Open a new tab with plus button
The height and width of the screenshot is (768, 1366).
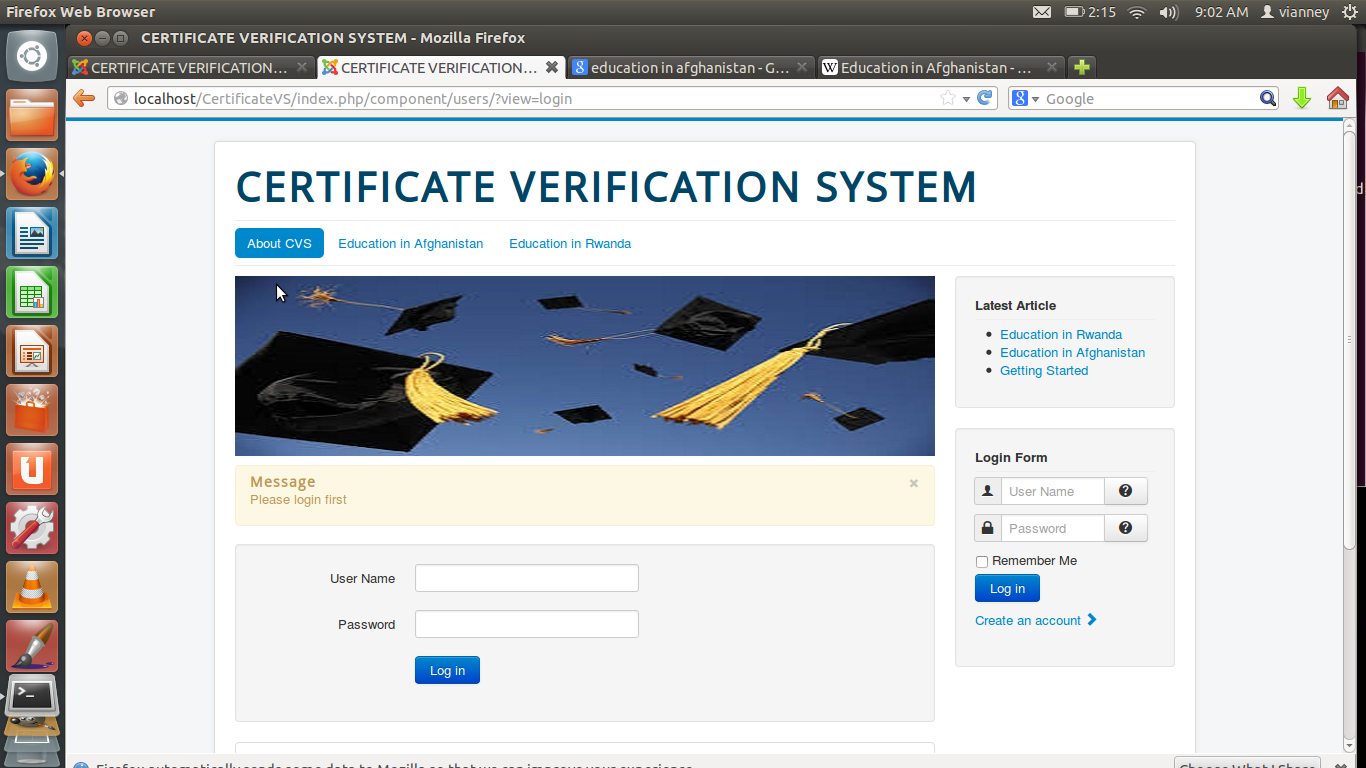click(1081, 67)
